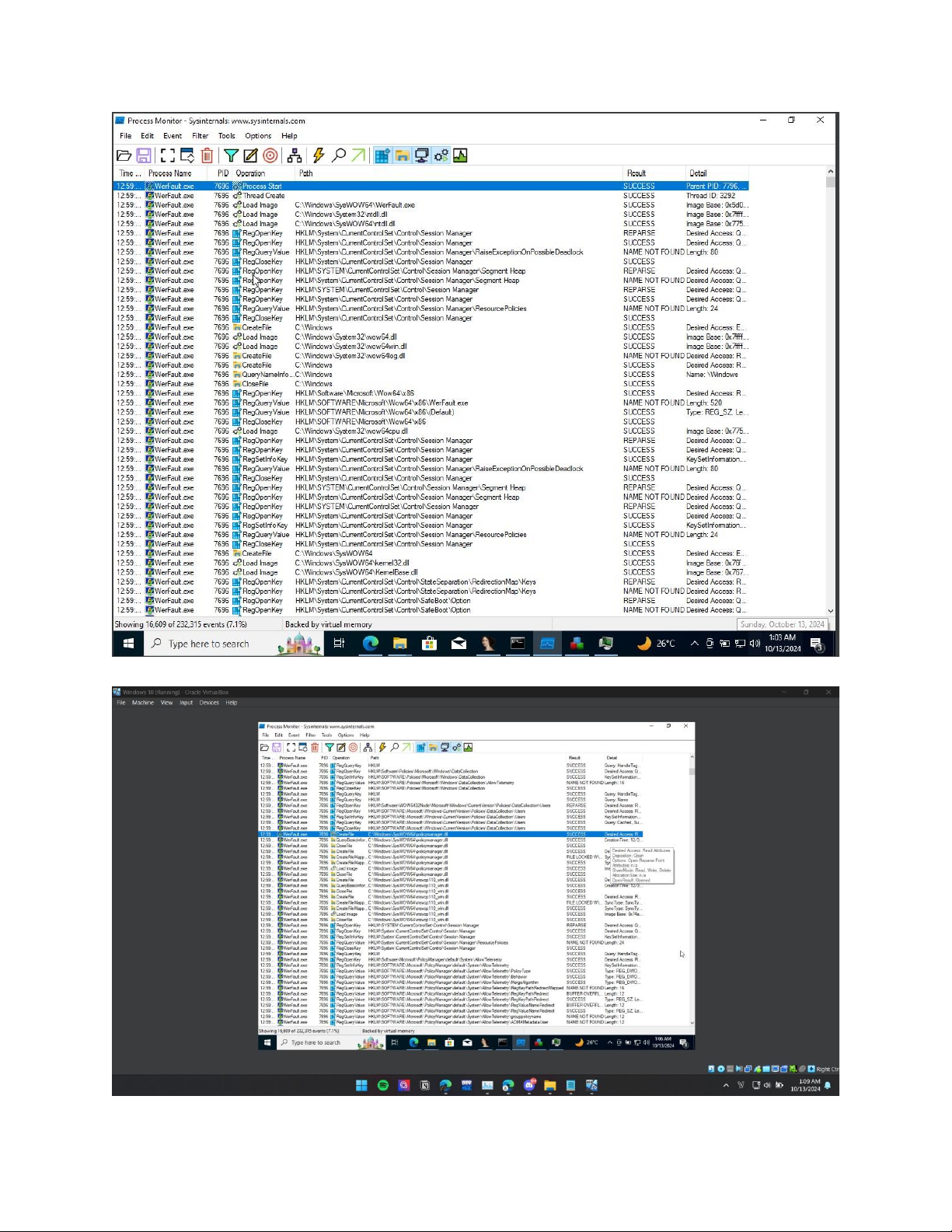The height and width of the screenshot is (1232, 952).
Task: Open the Input menu in the VirtualBox window
Action: click(187, 703)
